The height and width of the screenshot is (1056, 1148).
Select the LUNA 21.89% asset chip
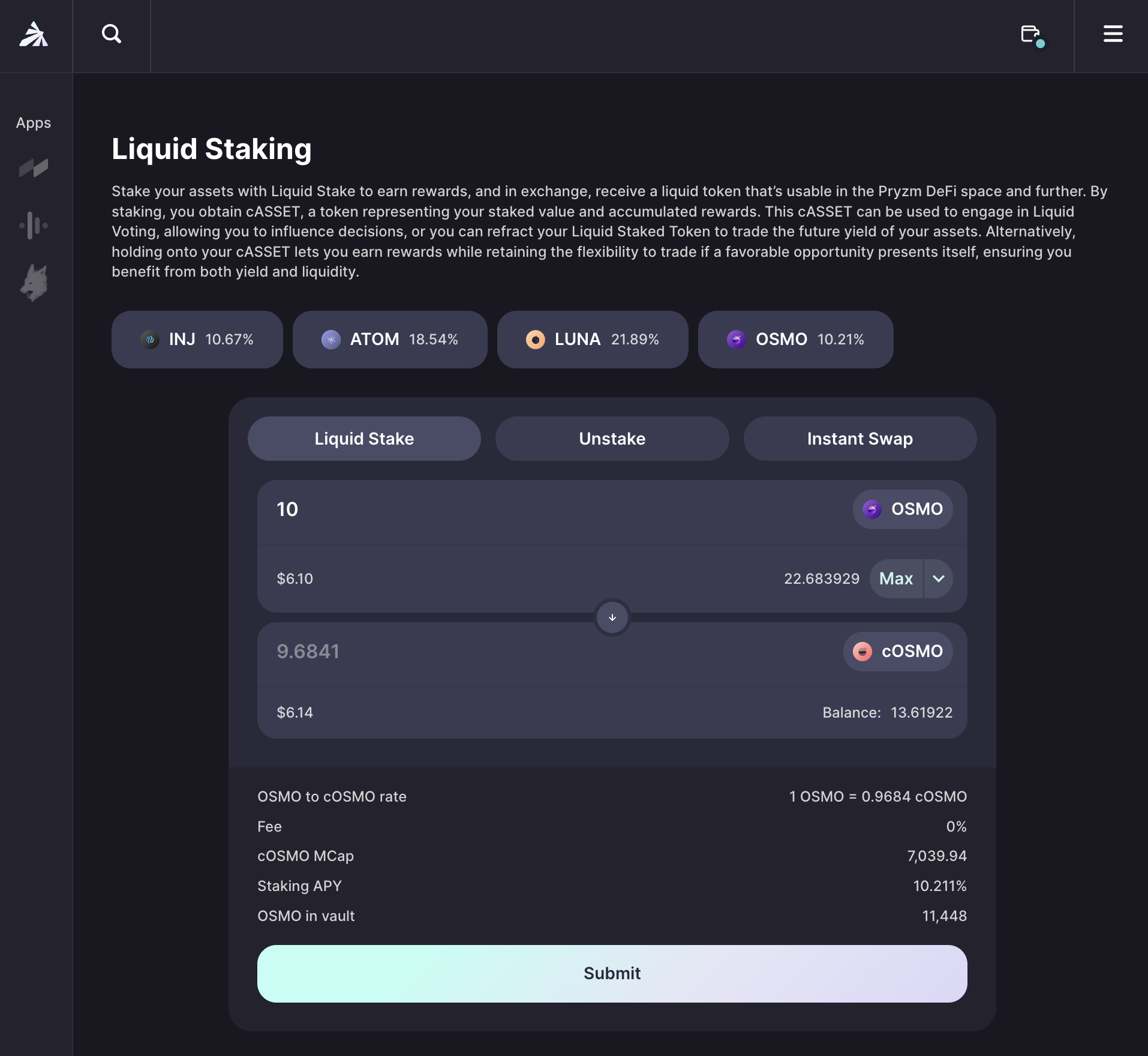pos(593,340)
